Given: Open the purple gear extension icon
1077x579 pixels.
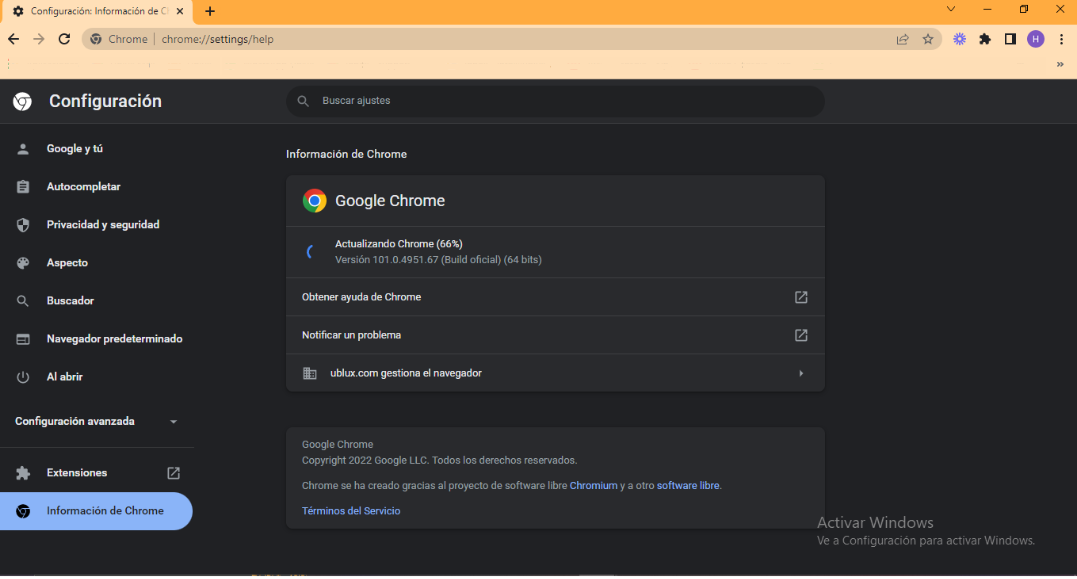Looking at the screenshot, I should [x=960, y=39].
